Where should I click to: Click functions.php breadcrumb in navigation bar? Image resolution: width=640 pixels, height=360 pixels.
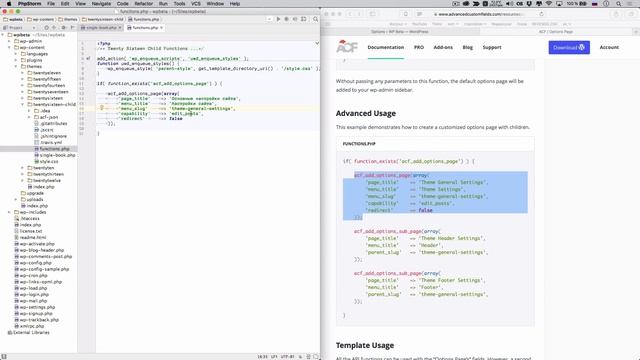click(x=143, y=19)
